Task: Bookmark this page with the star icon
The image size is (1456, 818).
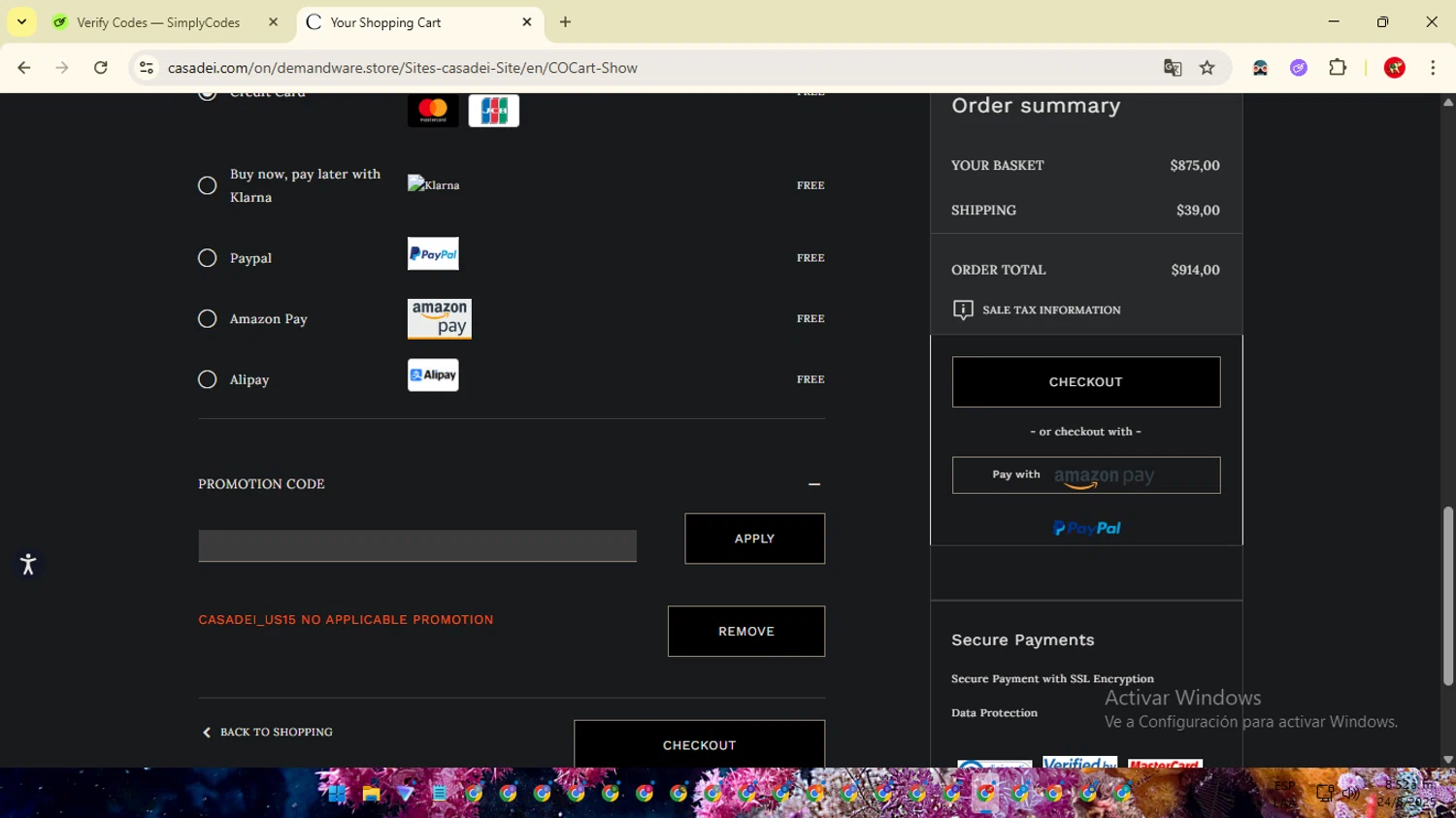Action: coord(1208,68)
